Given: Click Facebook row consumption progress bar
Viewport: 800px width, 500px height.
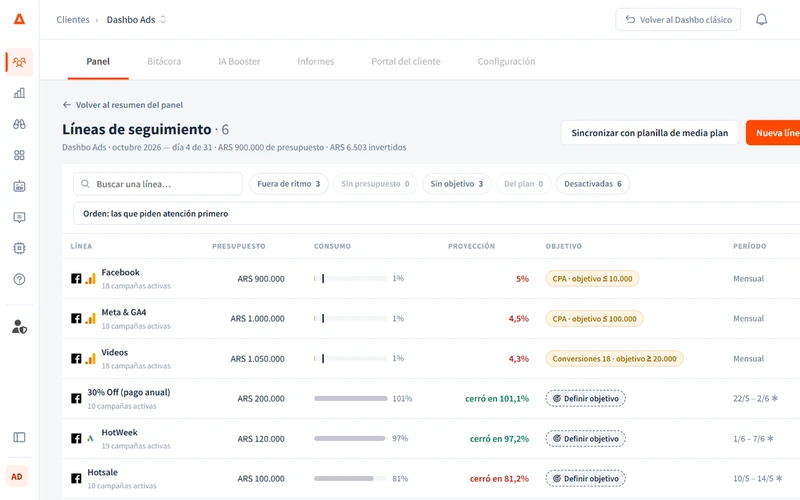Looking at the screenshot, I should click(x=351, y=279).
